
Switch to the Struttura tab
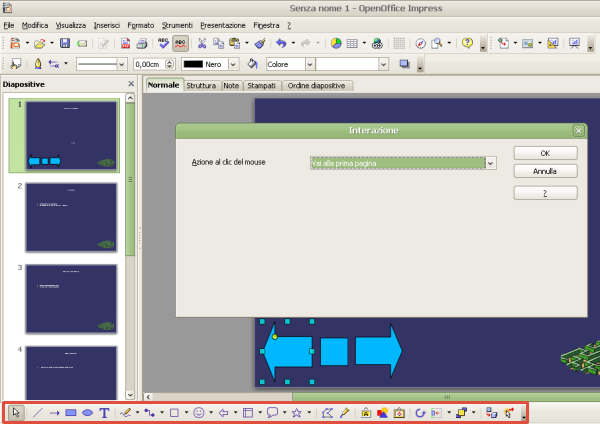(200, 86)
